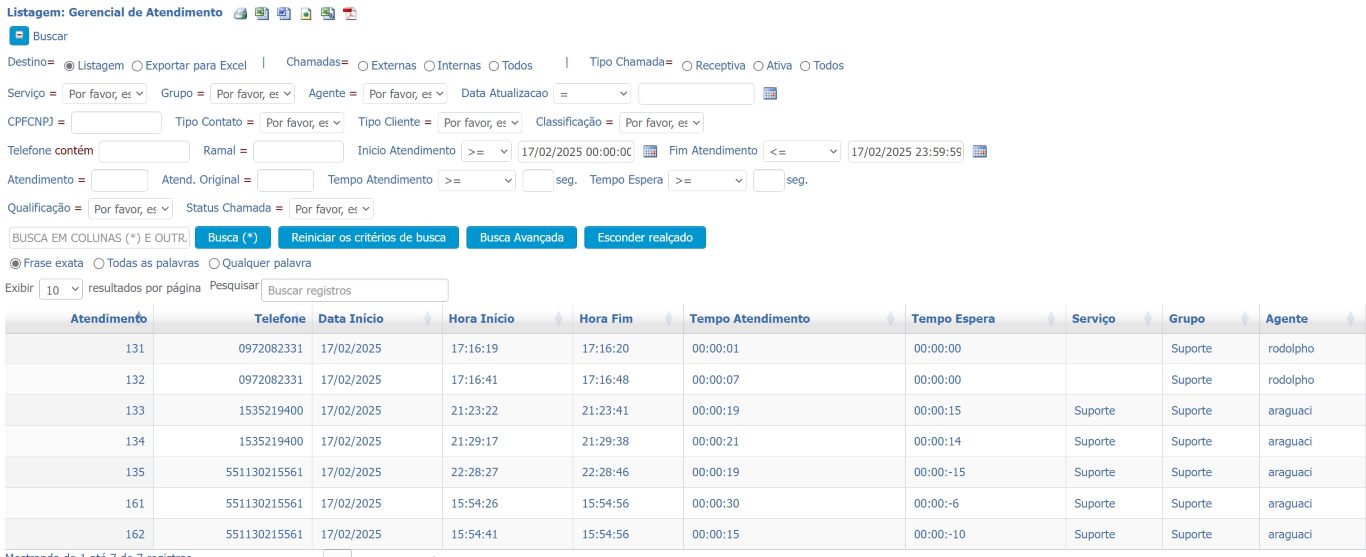Screen dimensions: 1366x557
Task: Select the Listagem destination radio
Action: click(69, 66)
